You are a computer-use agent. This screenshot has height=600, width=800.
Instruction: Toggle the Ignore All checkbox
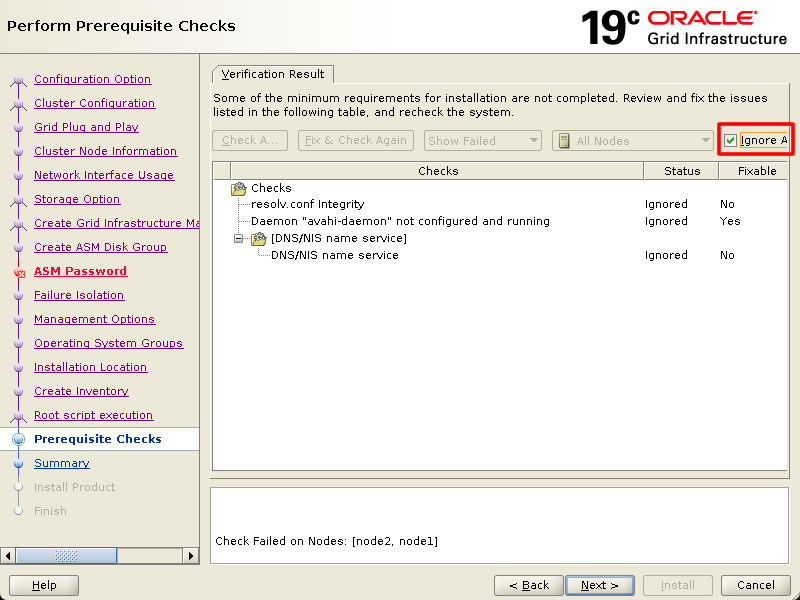pos(730,140)
